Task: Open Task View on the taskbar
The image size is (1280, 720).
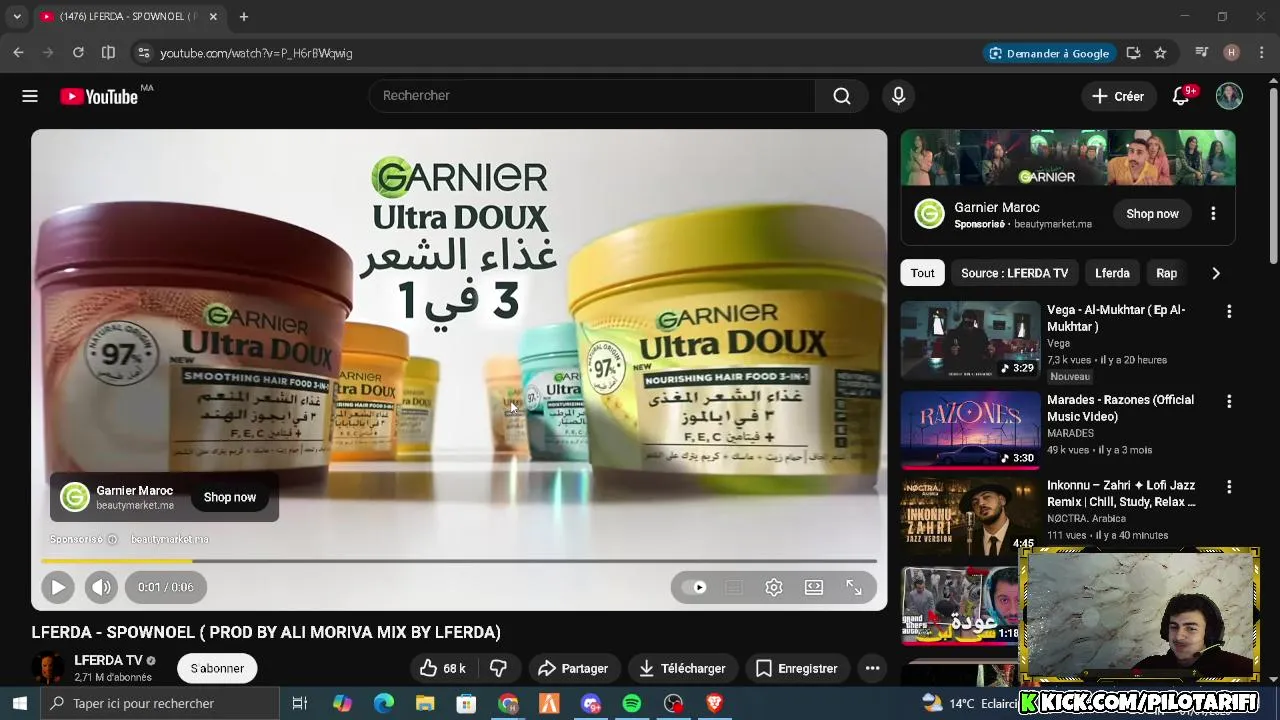Action: tap(299, 703)
